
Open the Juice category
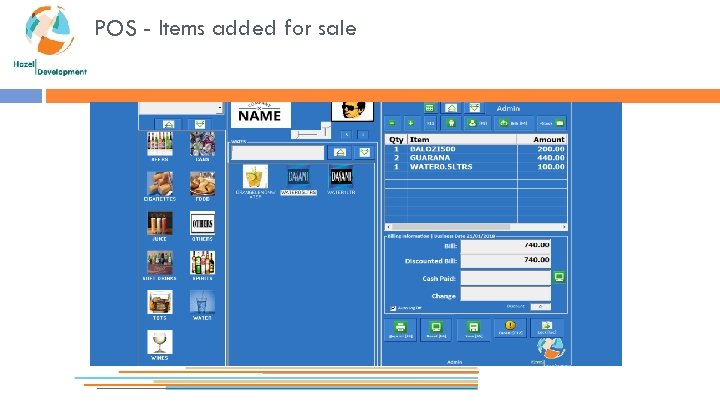160,226
